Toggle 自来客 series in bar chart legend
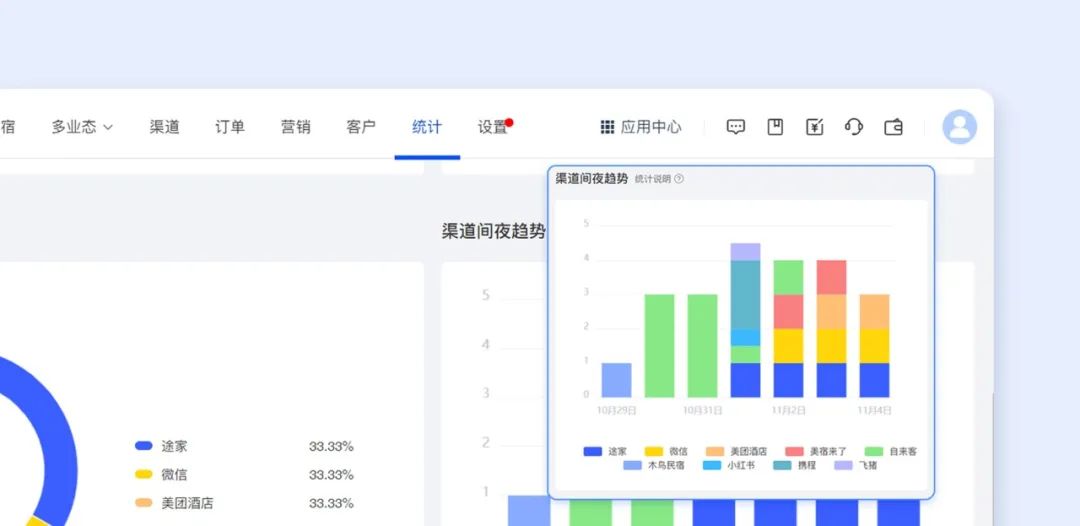 pos(891,452)
